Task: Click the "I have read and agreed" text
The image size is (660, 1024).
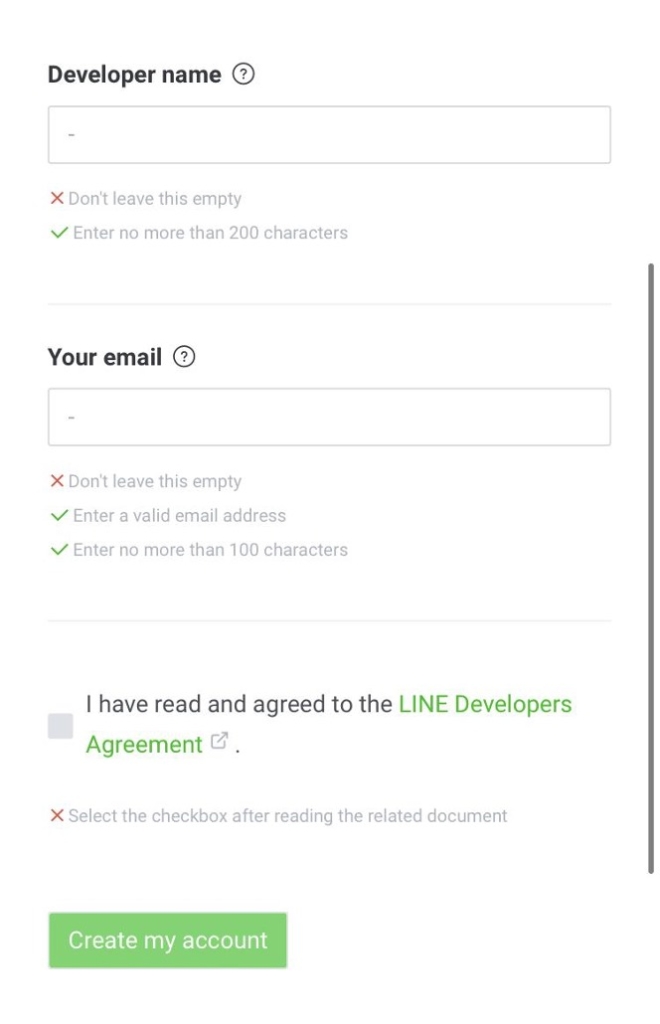Action: click(x=240, y=704)
